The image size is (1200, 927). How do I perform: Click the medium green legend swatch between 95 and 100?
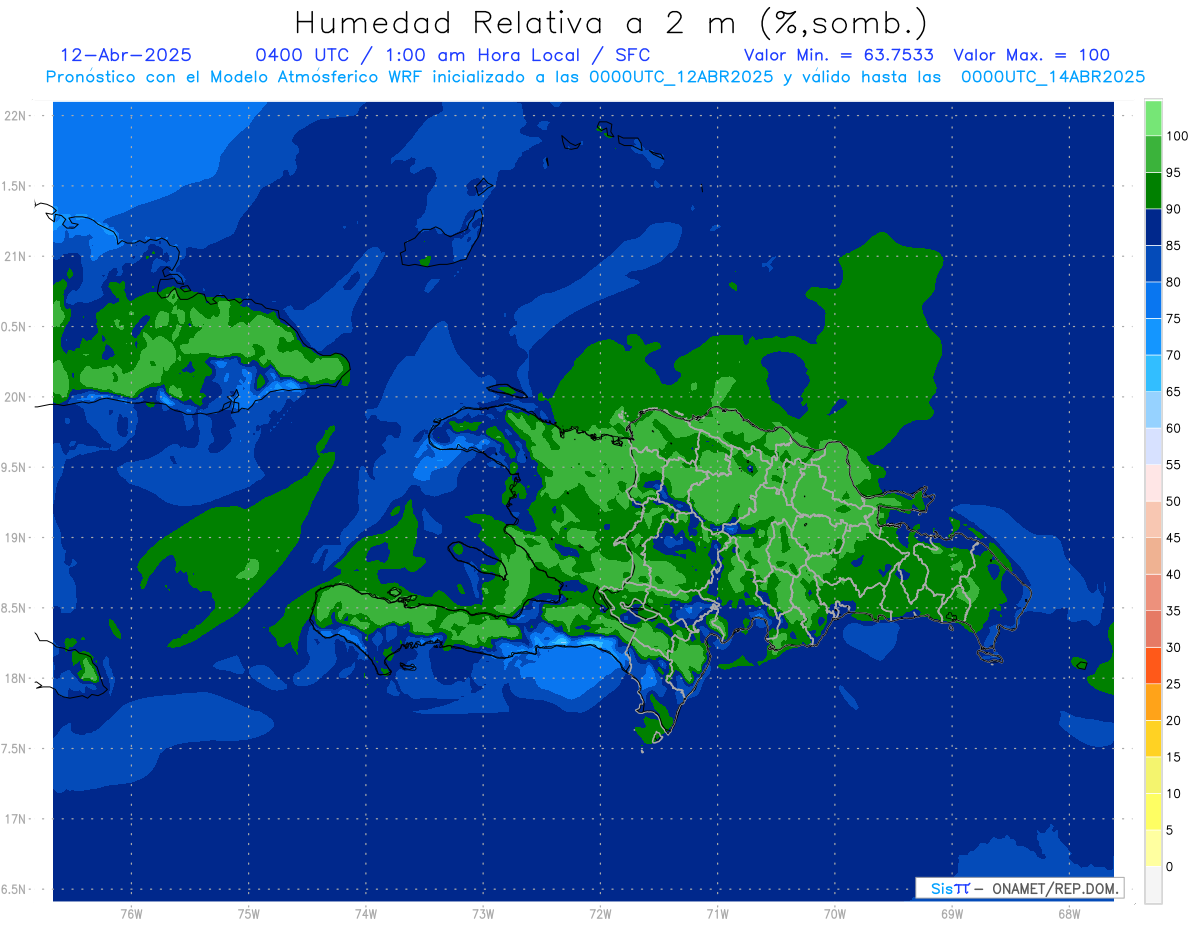pos(1153,154)
